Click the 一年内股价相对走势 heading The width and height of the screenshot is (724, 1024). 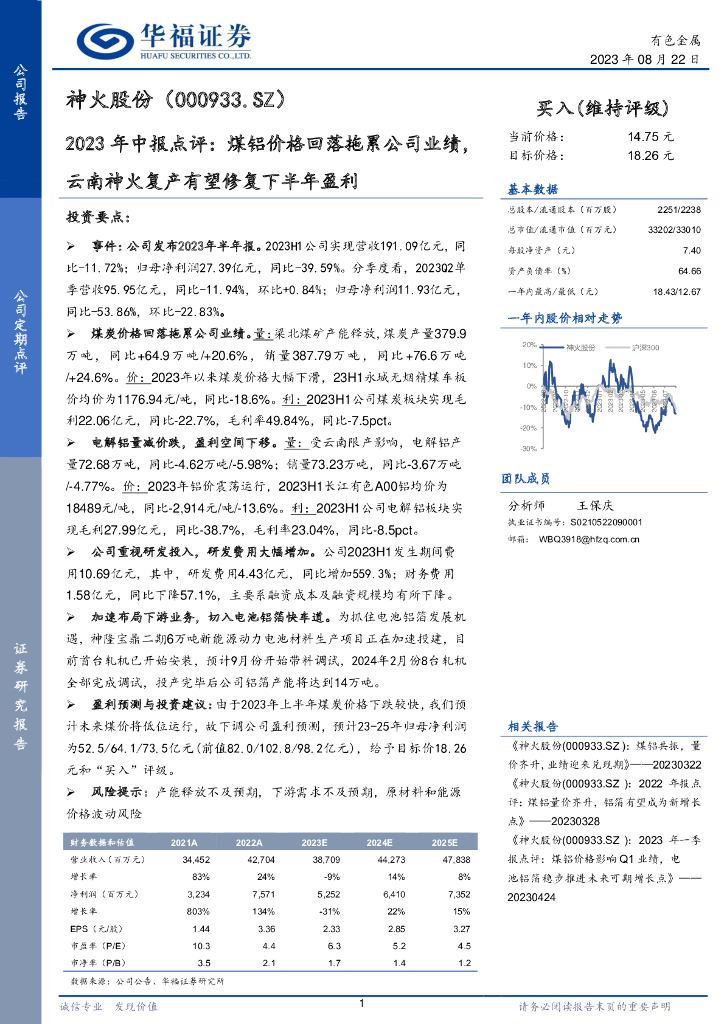coord(565,318)
